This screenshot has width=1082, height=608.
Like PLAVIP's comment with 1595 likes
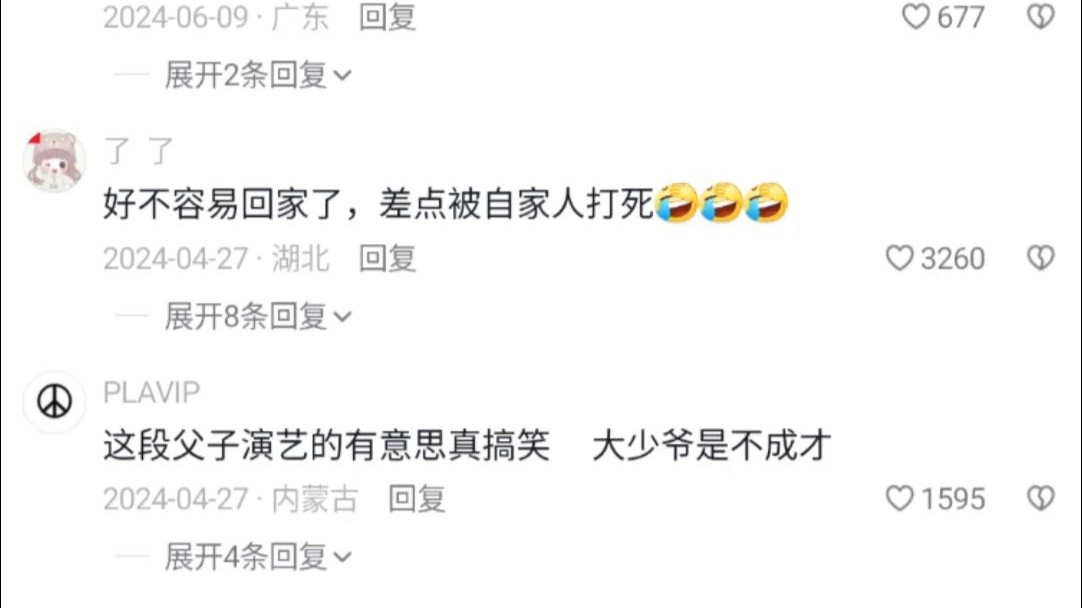coord(899,498)
